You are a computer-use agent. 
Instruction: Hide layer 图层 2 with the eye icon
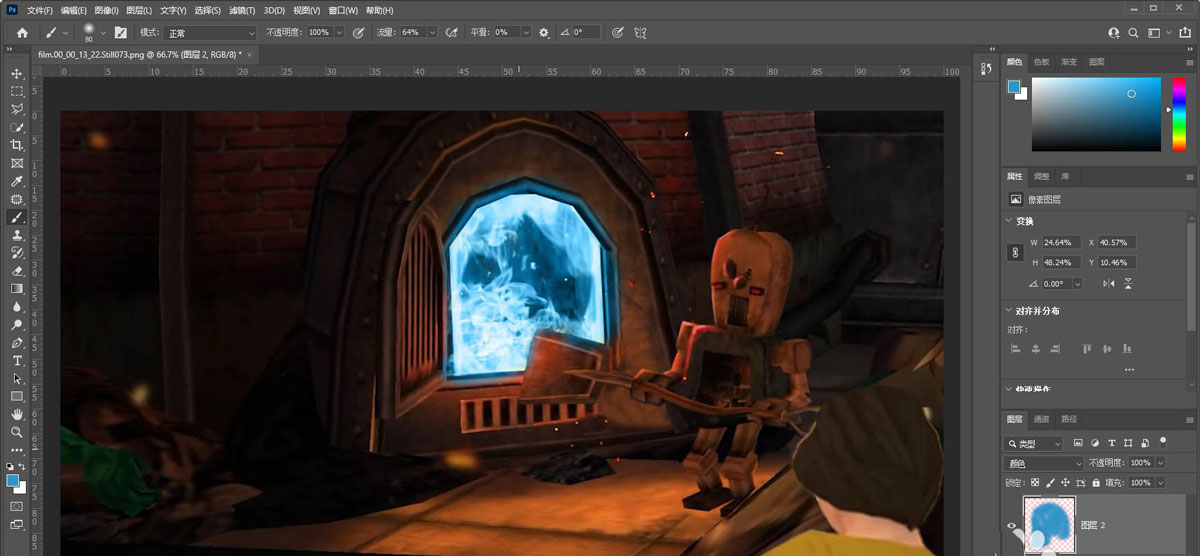[1011, 525]
